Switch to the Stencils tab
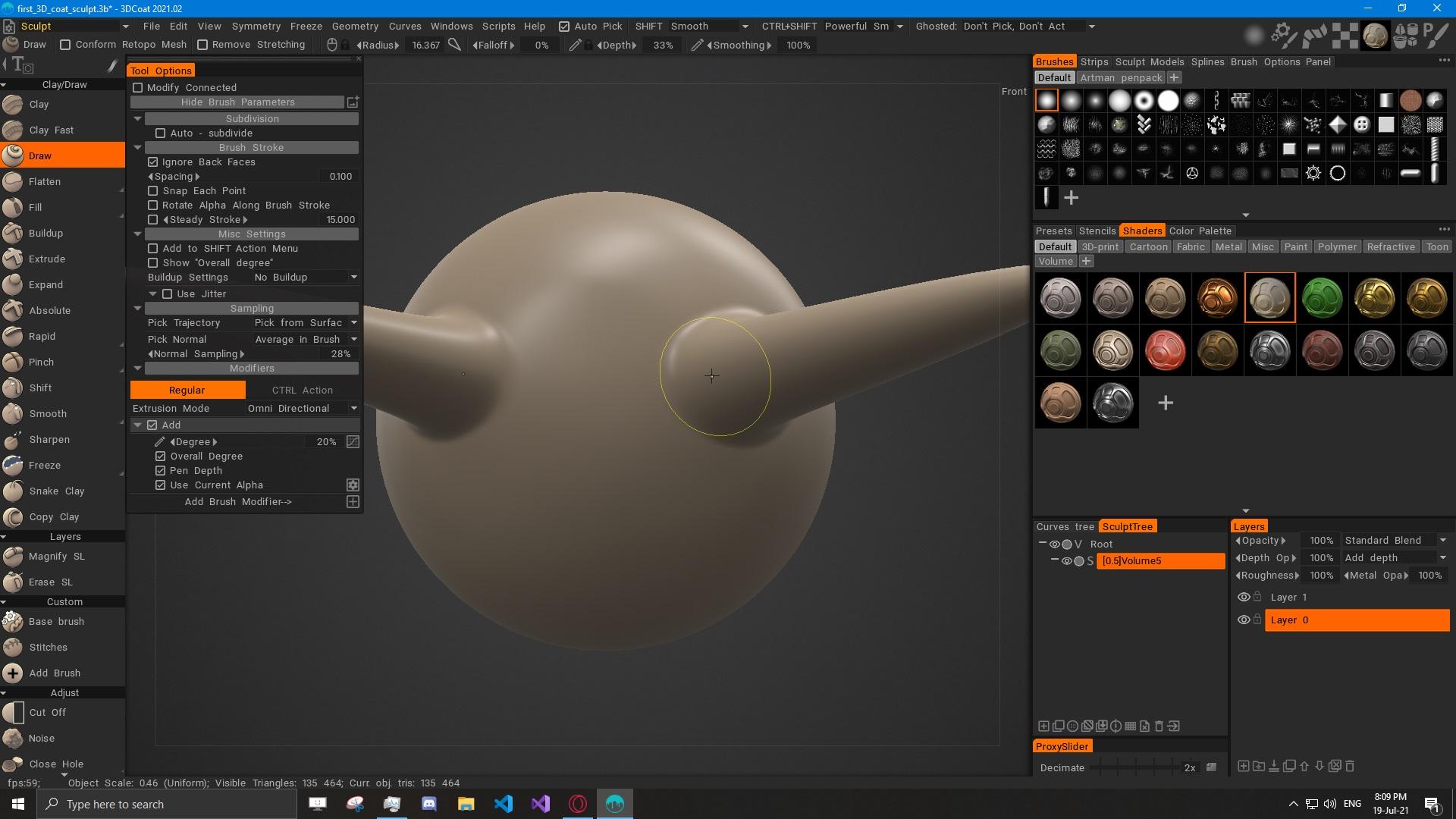The image size is (1456, 819). pos(1097,231)
